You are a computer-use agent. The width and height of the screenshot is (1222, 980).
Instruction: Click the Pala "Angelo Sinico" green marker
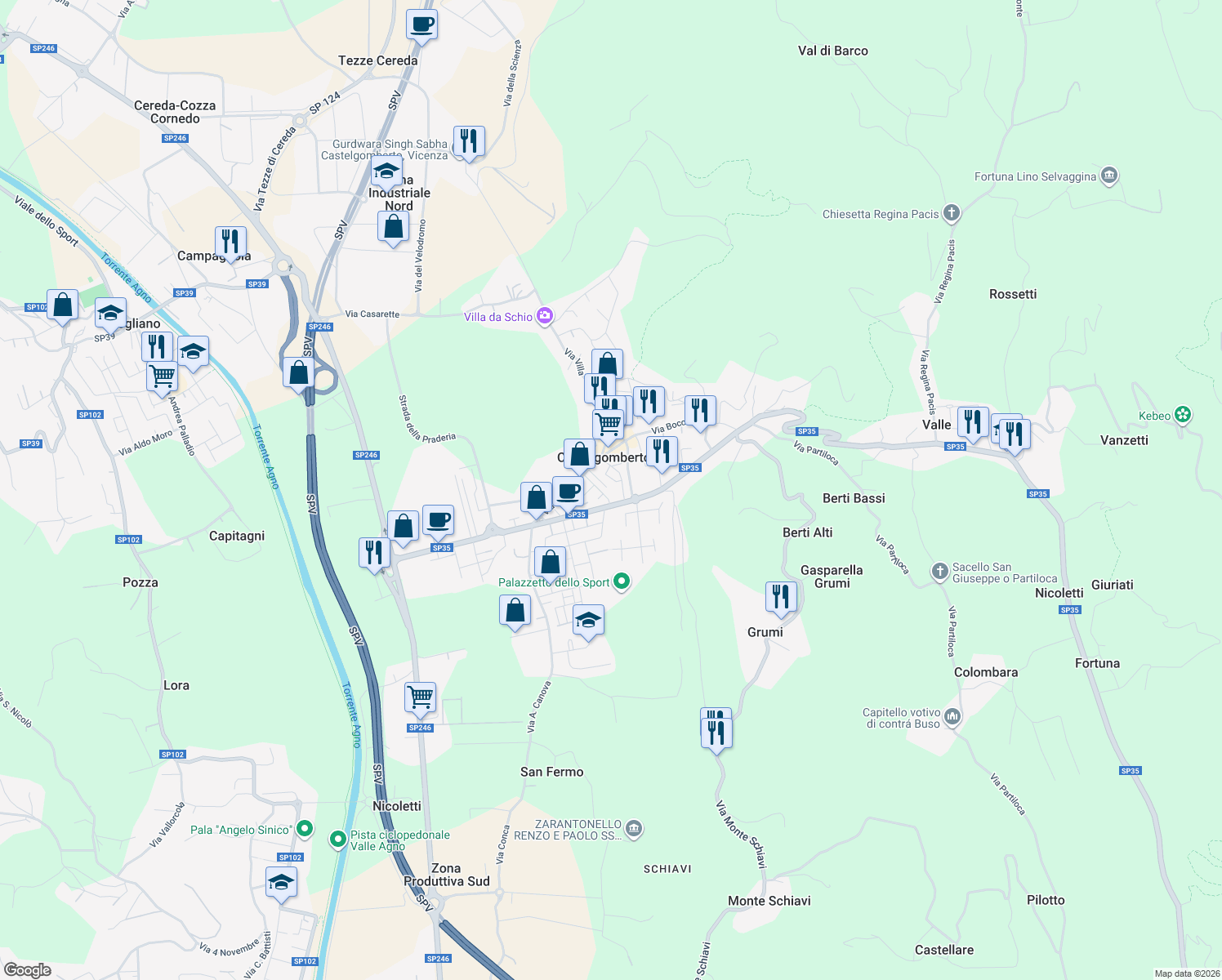coord(305,827)
